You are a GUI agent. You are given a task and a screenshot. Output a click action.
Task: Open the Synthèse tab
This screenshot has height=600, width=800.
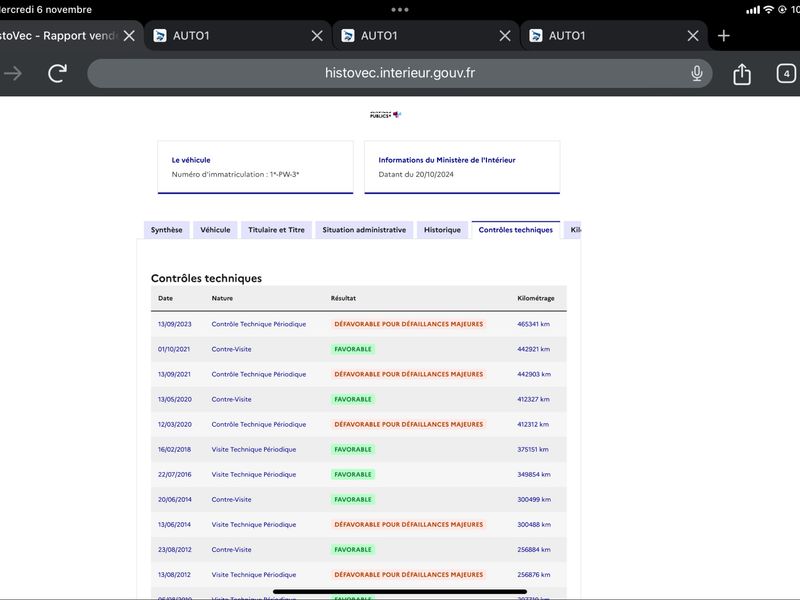(166, 230)
